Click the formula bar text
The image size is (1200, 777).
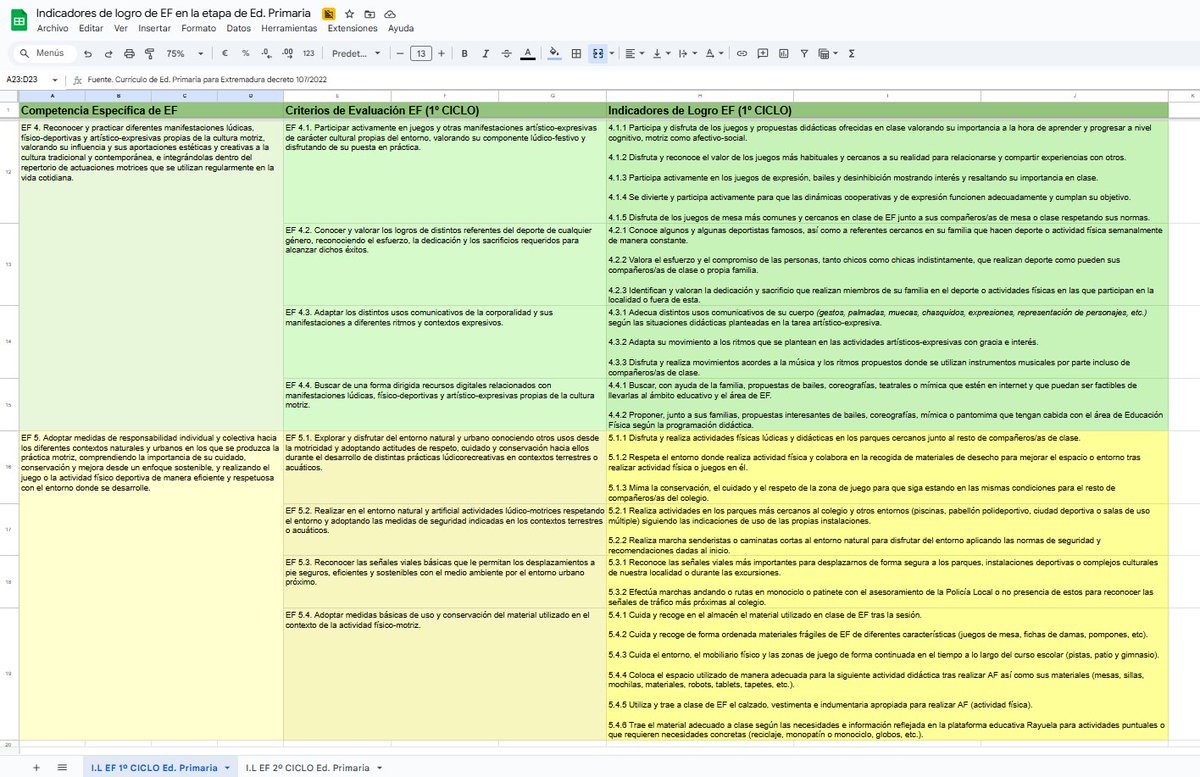click(208, 79)
